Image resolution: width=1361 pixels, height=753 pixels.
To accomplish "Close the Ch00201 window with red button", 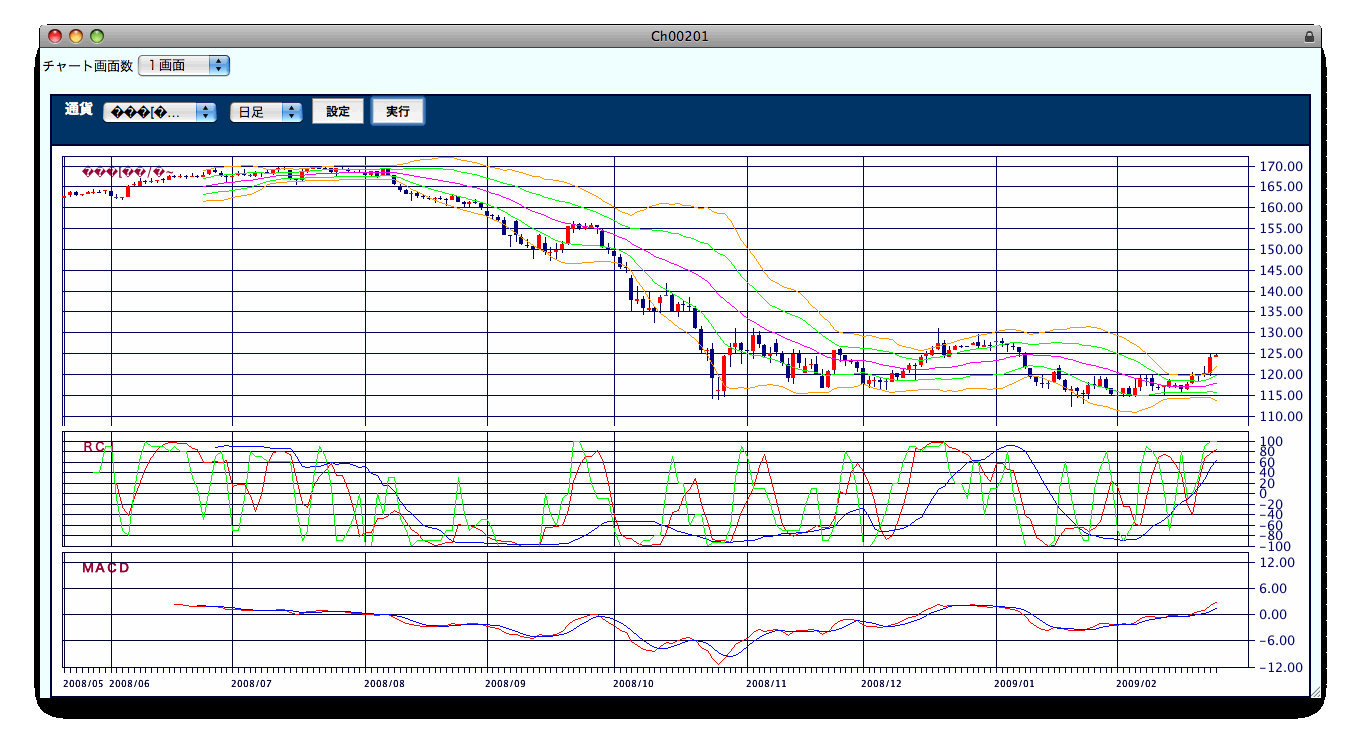I will (x=54, y=36).
